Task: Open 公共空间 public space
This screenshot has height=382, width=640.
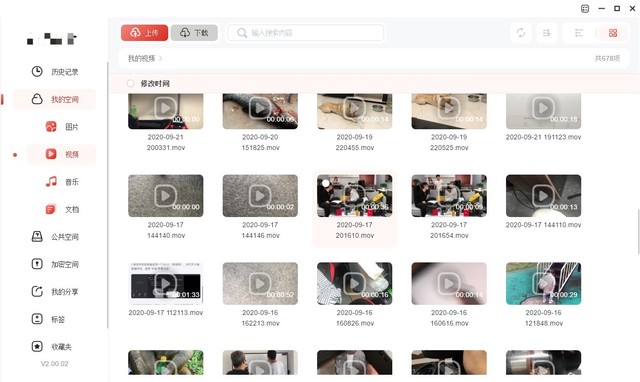Action: pos(55,237)
